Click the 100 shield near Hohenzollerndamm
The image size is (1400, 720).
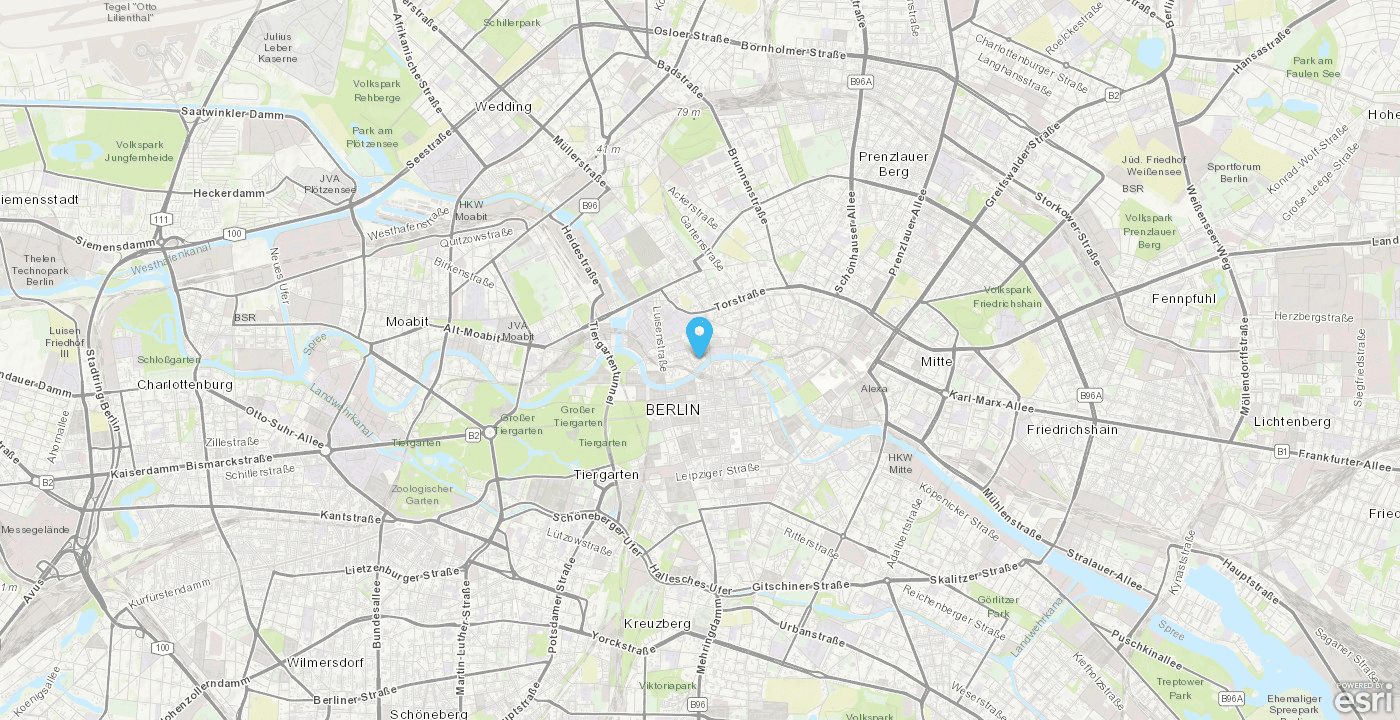pyautogui.click(x=162, y=648)
